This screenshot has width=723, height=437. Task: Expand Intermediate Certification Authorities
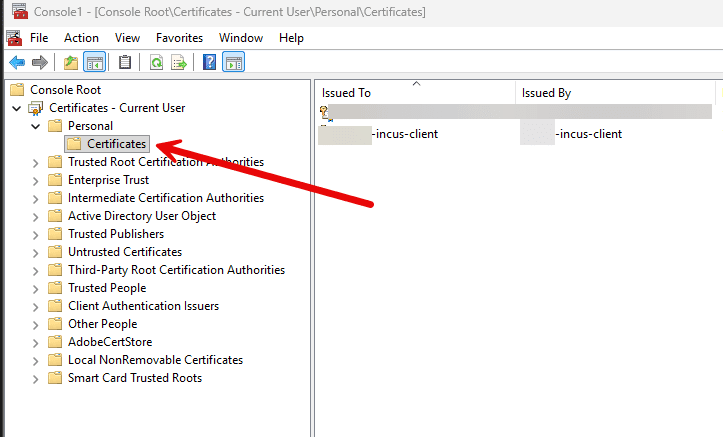36,199
